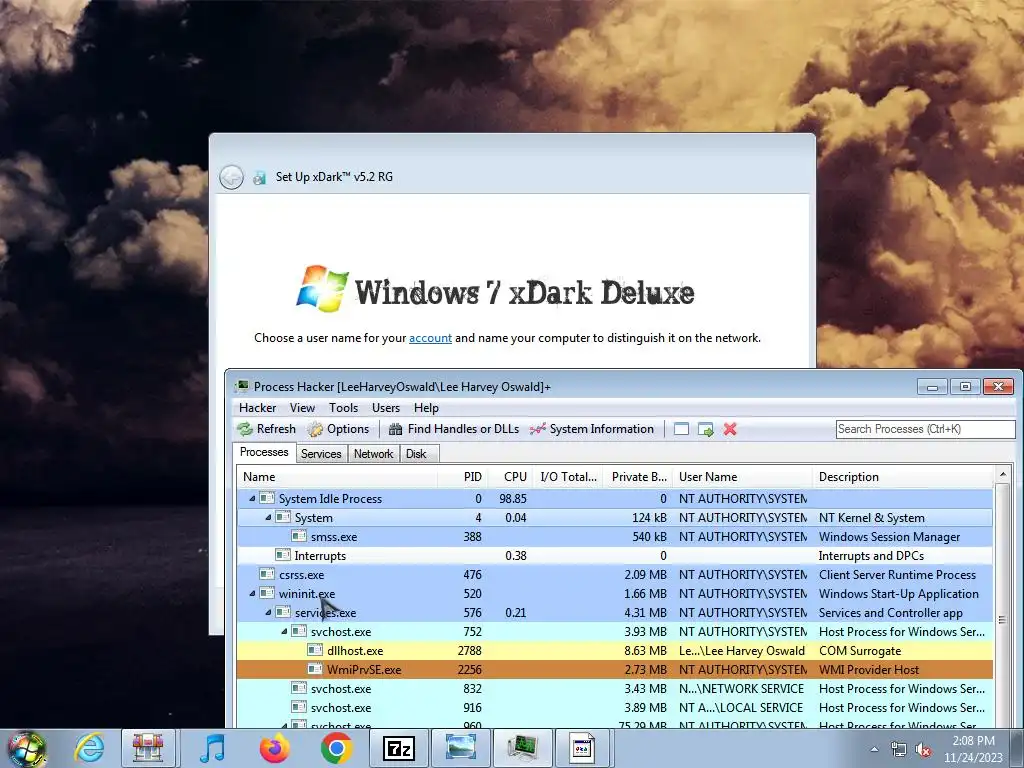Viewport: 1024px width, 768px height.
Task: Select the Processes tab
Action: (264, 452)
